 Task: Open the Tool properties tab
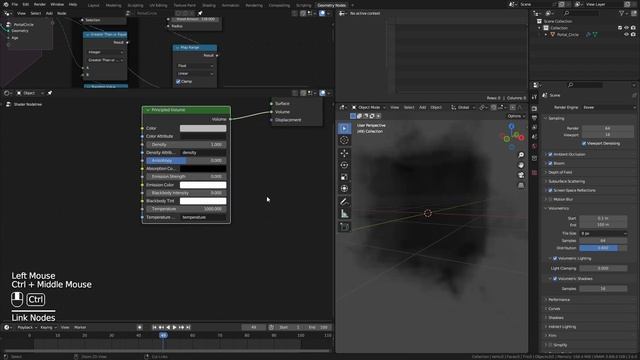[534, 97]
